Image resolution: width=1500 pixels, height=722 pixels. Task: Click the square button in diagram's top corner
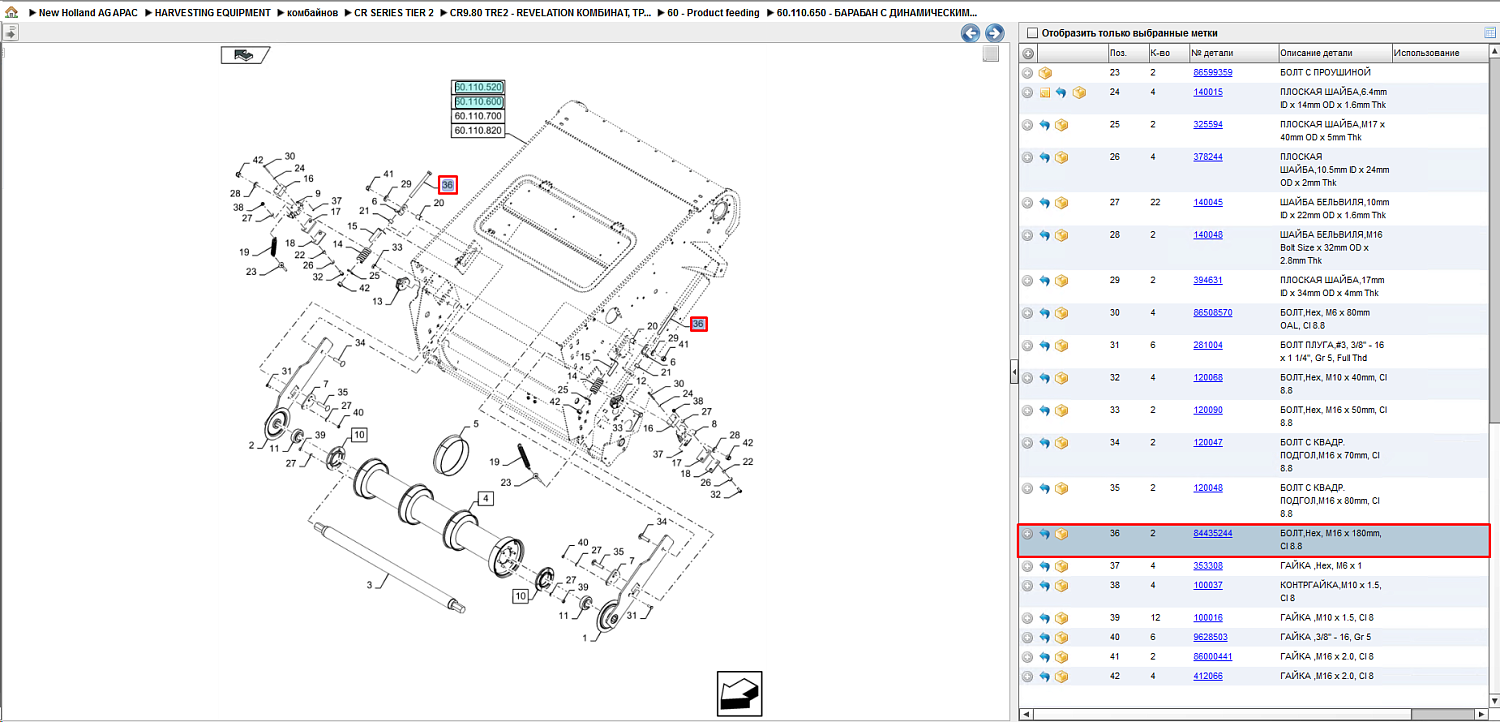pyautogui.click(x=991, y=54)
